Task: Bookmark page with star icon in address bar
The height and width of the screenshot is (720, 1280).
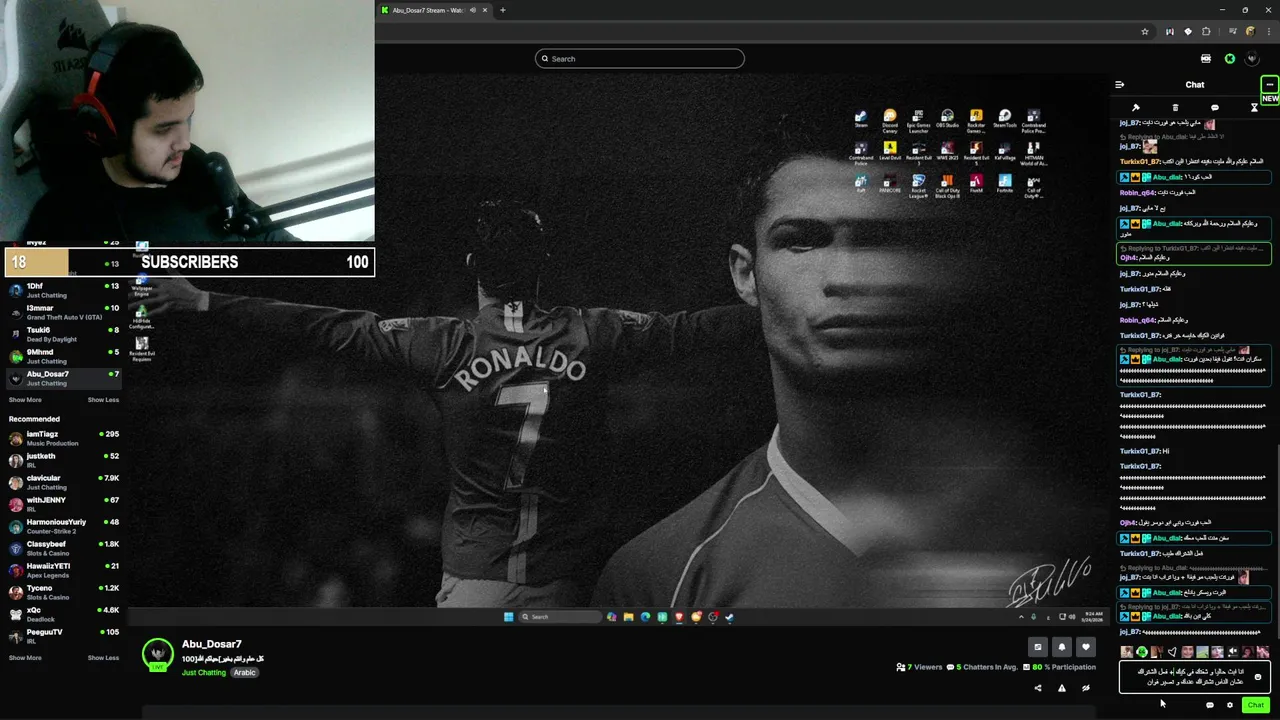Action: pos(1145,32)
